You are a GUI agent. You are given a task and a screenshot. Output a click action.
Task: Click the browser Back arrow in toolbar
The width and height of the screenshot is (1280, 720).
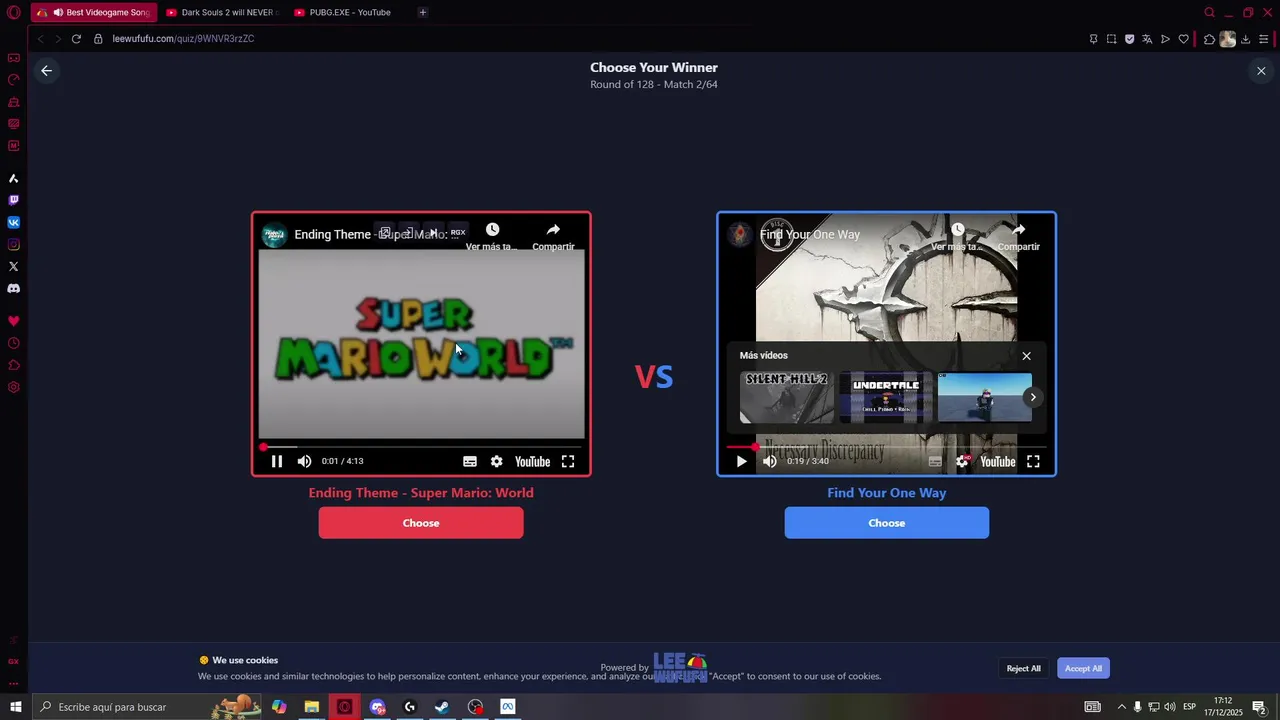click(x=40, y=39)
